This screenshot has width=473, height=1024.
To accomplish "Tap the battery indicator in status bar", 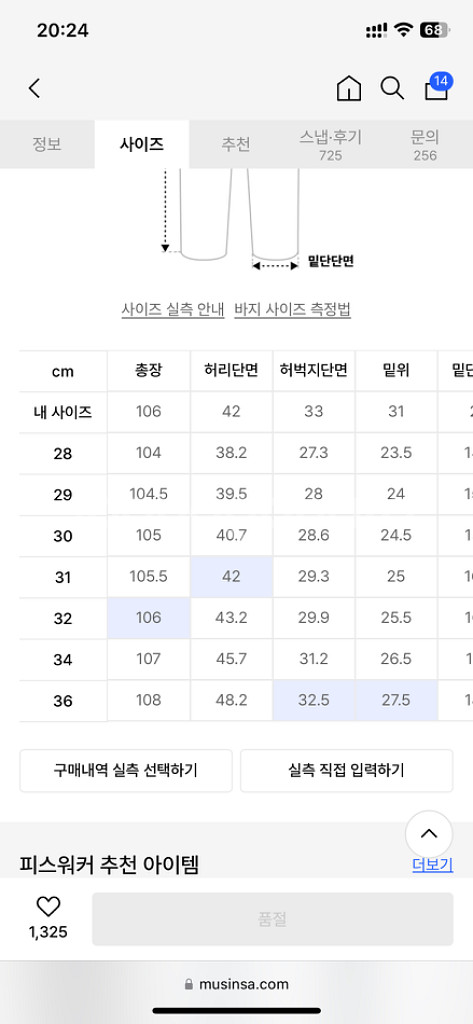I will pos(434,30).
